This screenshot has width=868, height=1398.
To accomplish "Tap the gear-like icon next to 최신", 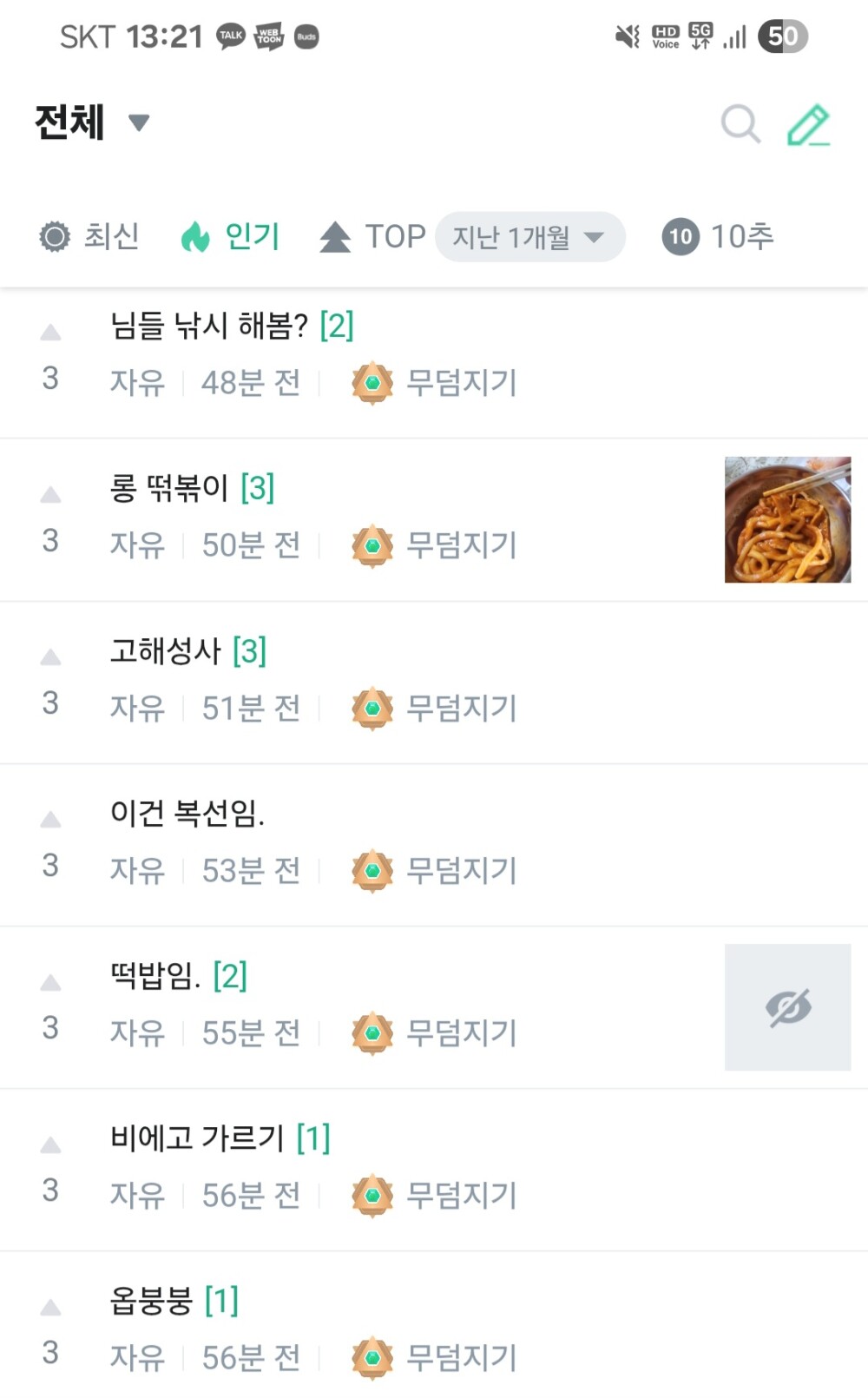I will point(55,236).
